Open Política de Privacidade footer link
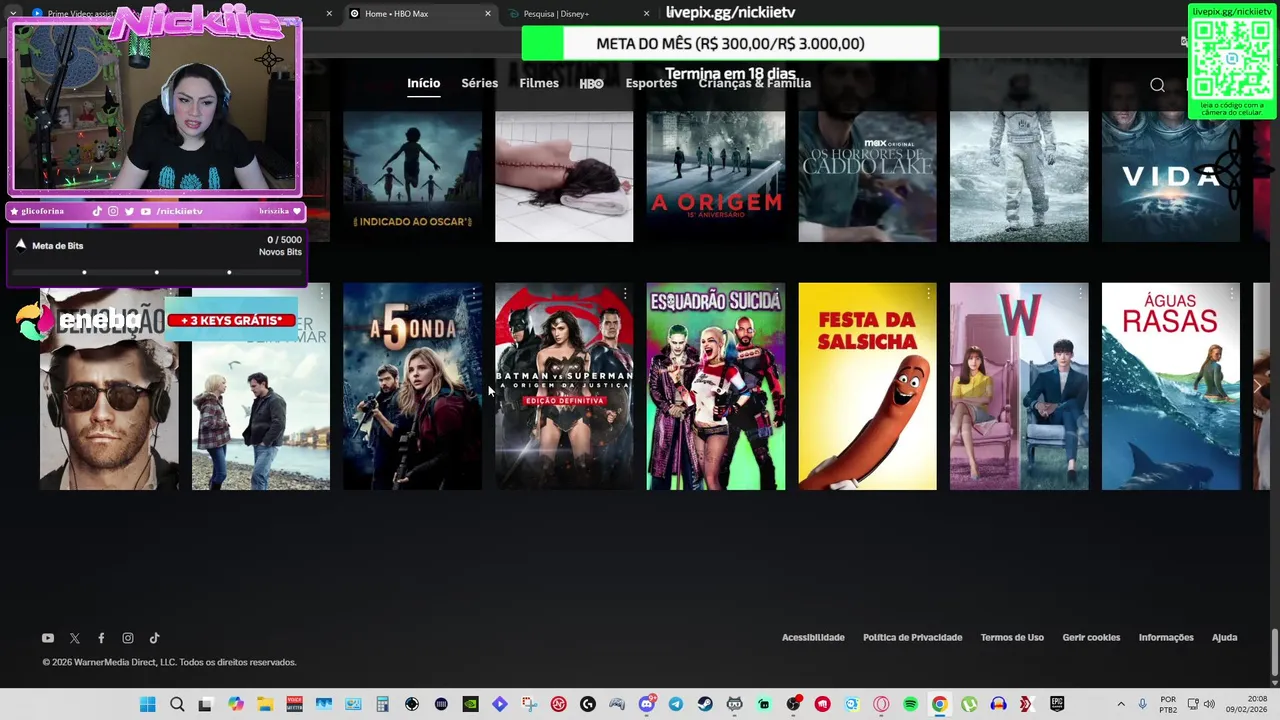Screen dimensions: 1280x720 [x=912, y=637]
